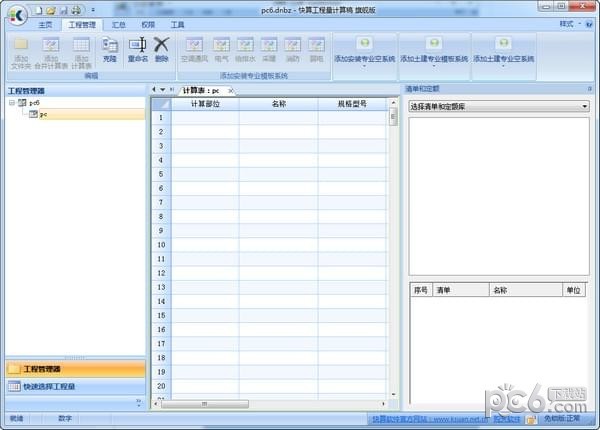
Task: Open the 快算软件官方网站 link
Action: [430, 419]
